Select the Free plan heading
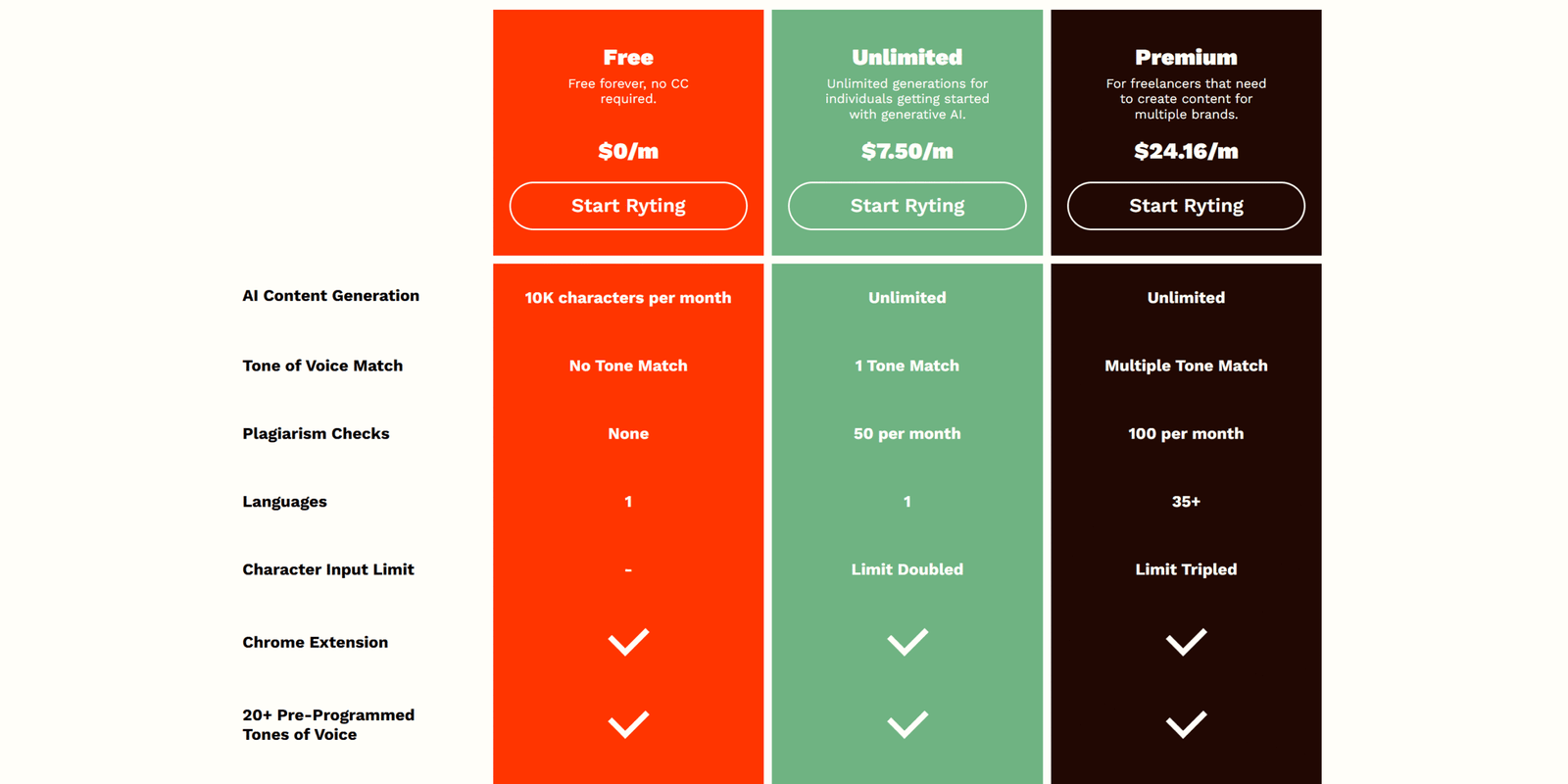This screenshot has height=784, width=1568. coord(628,57)
